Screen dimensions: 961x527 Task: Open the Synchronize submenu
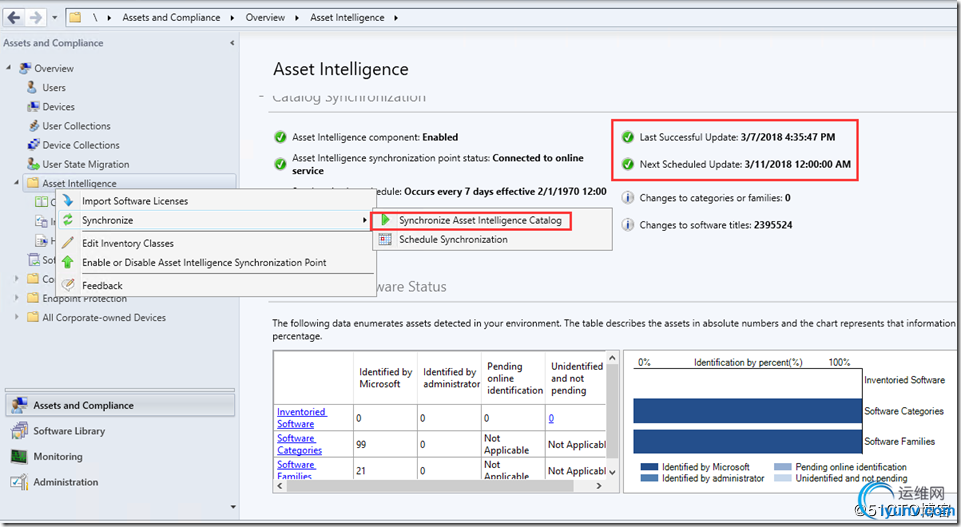[x=216, y=220]
